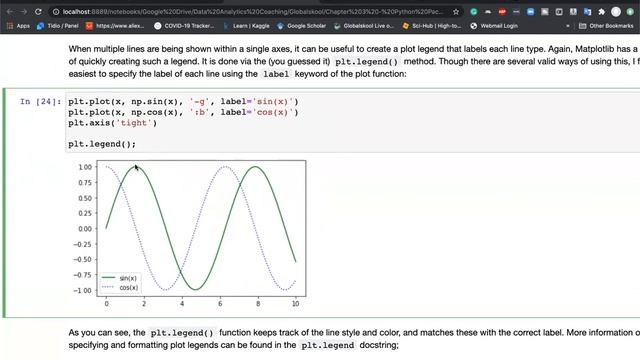Click the browser forward arrow
640x360 pixels.
point(24,12)
